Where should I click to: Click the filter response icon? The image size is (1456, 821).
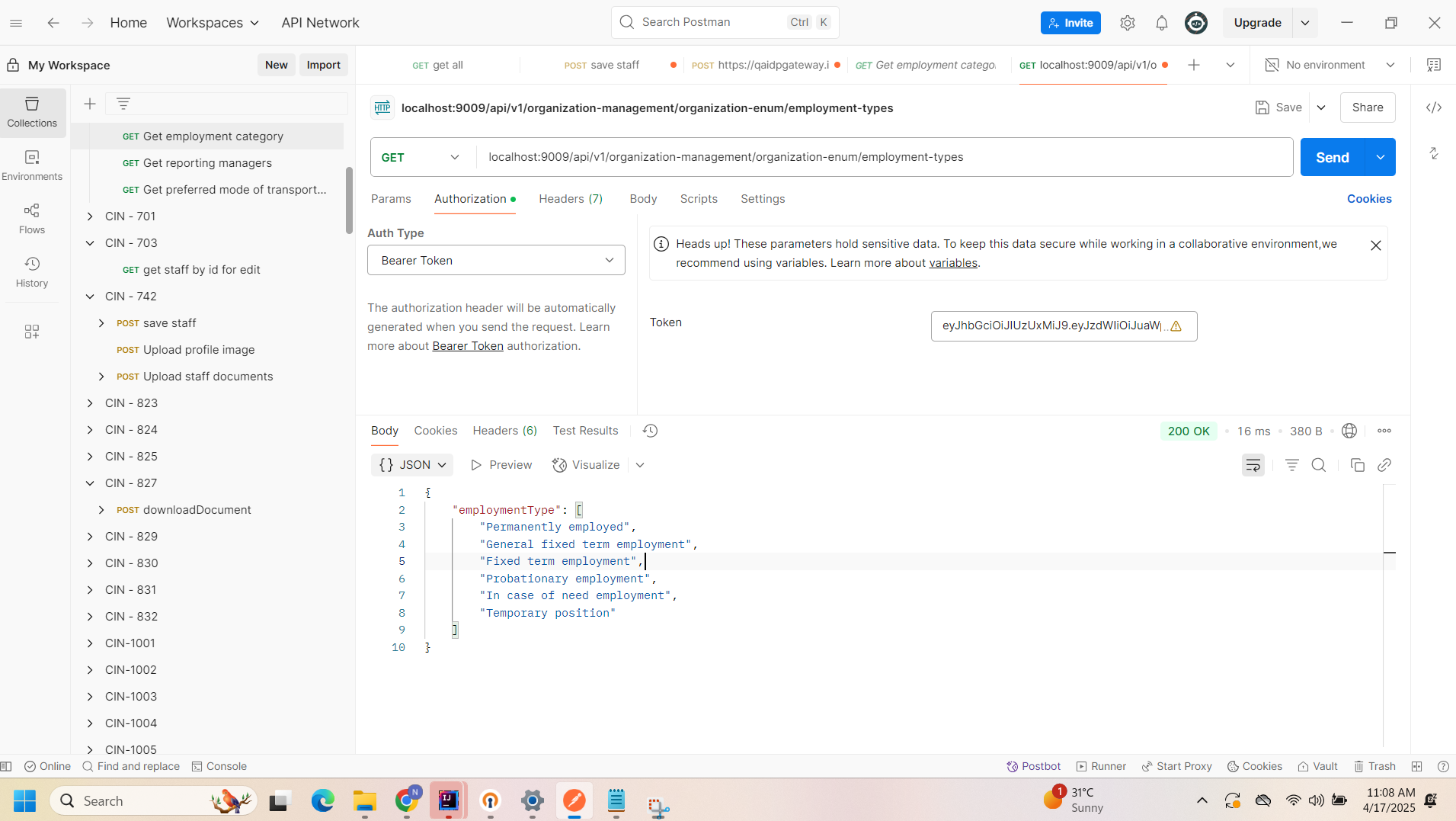pyautogui.click(x=1292, y=465)
